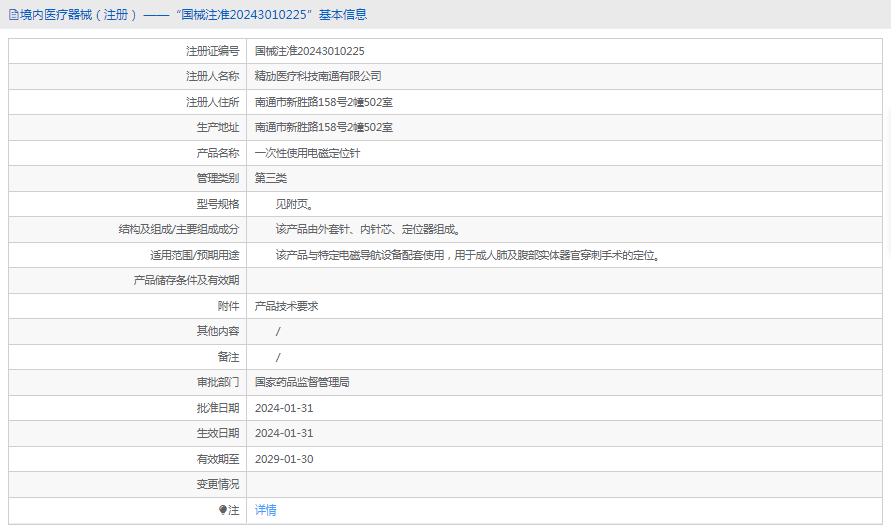Image resolution: width=891 pixels, height=530 pixels.
Task: Click the 见附页。 specification value
Action: click(x=294, y=205)
